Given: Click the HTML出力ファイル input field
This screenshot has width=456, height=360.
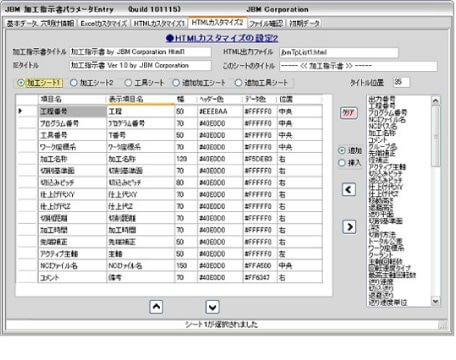Looking at the screenshot, I should 339,52.
